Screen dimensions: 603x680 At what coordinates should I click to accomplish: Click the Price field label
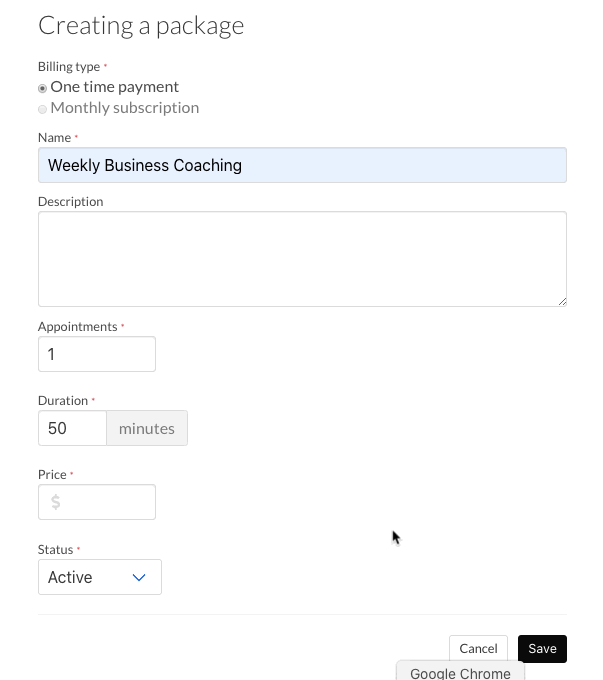tap(52, 474)
